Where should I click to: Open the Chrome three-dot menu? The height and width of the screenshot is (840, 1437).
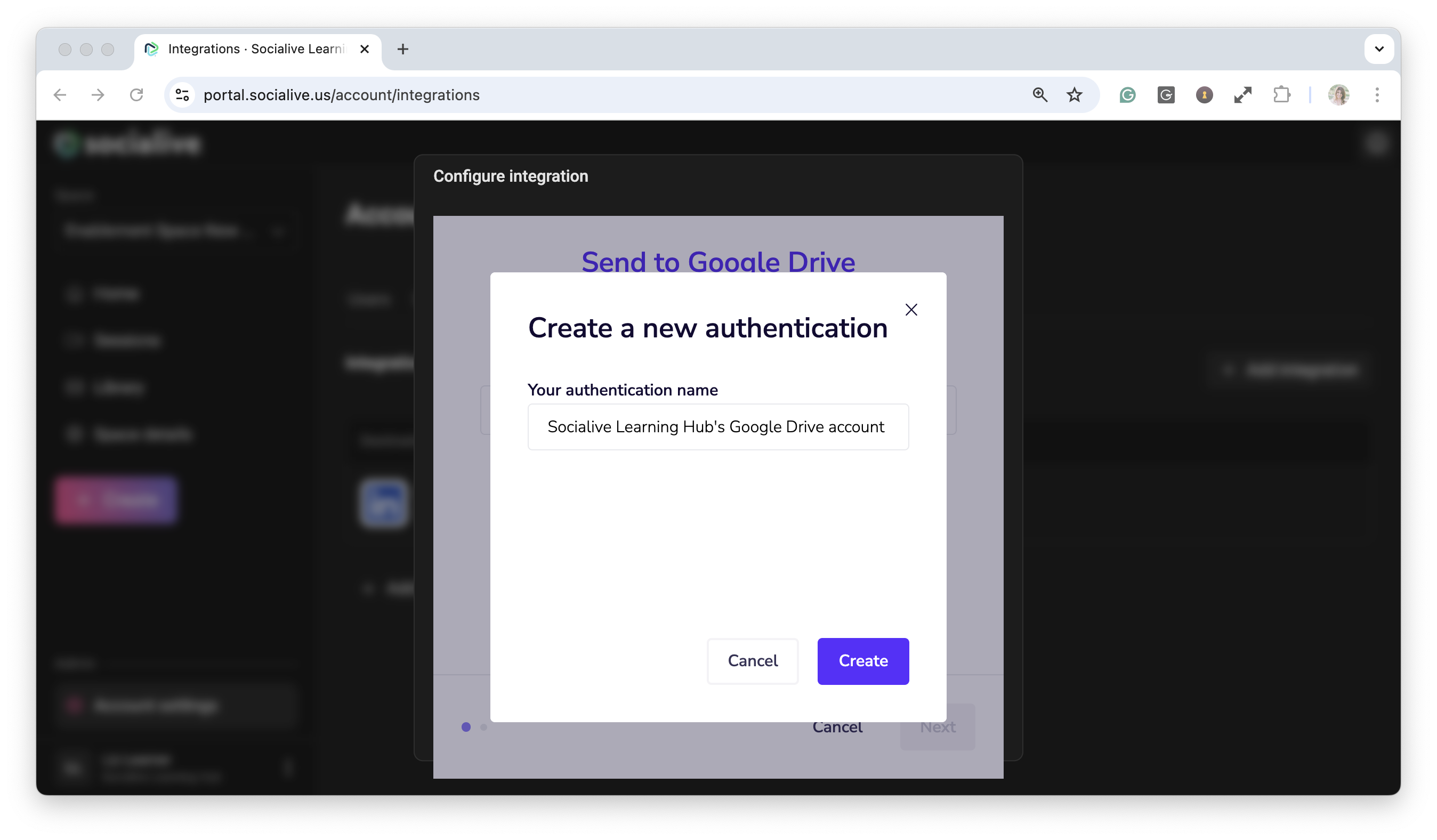[x=1377, y=95]
